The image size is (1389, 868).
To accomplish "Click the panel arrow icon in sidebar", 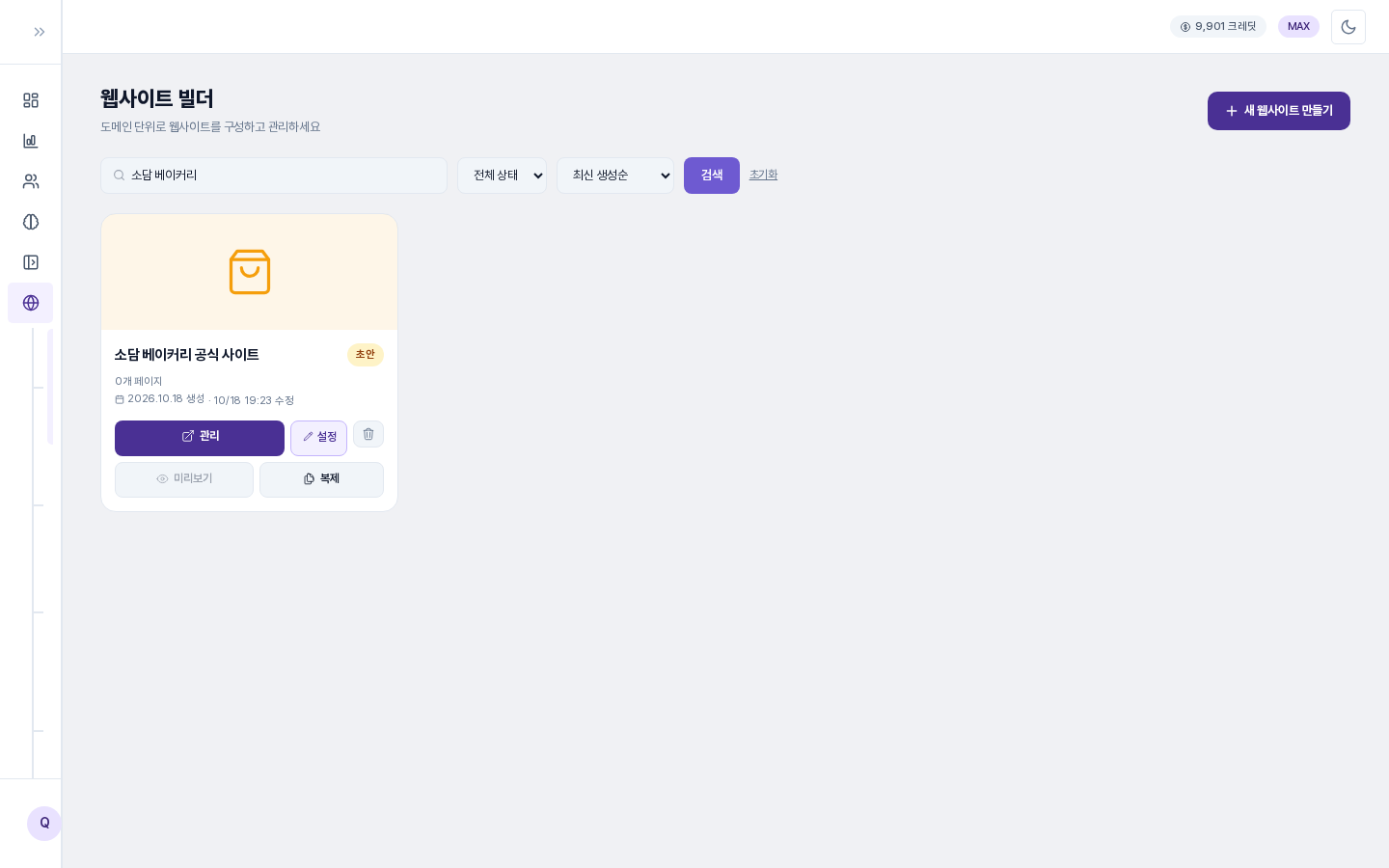I will click(31, 262).
